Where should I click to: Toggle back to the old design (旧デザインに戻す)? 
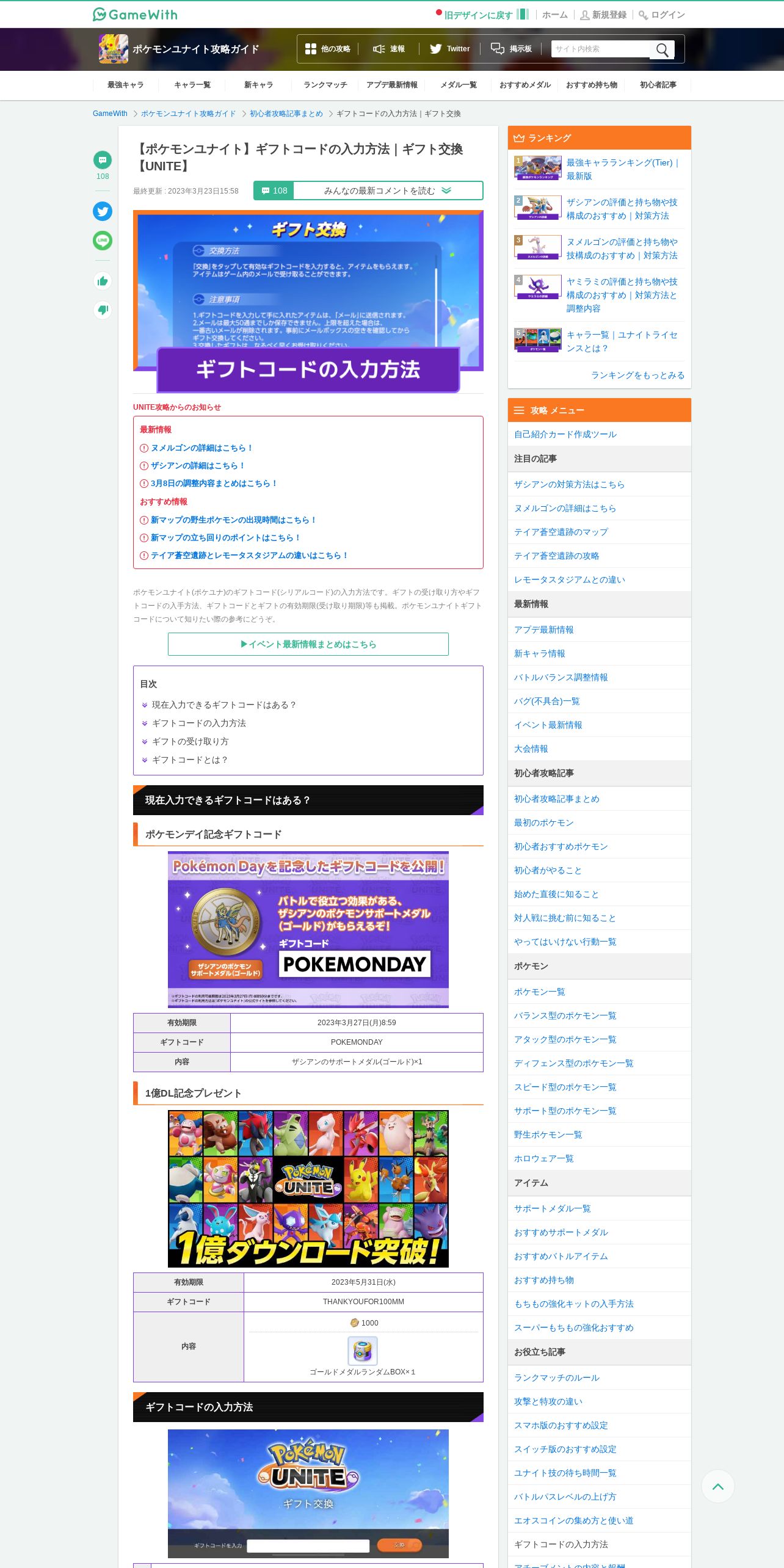[482, 15]
